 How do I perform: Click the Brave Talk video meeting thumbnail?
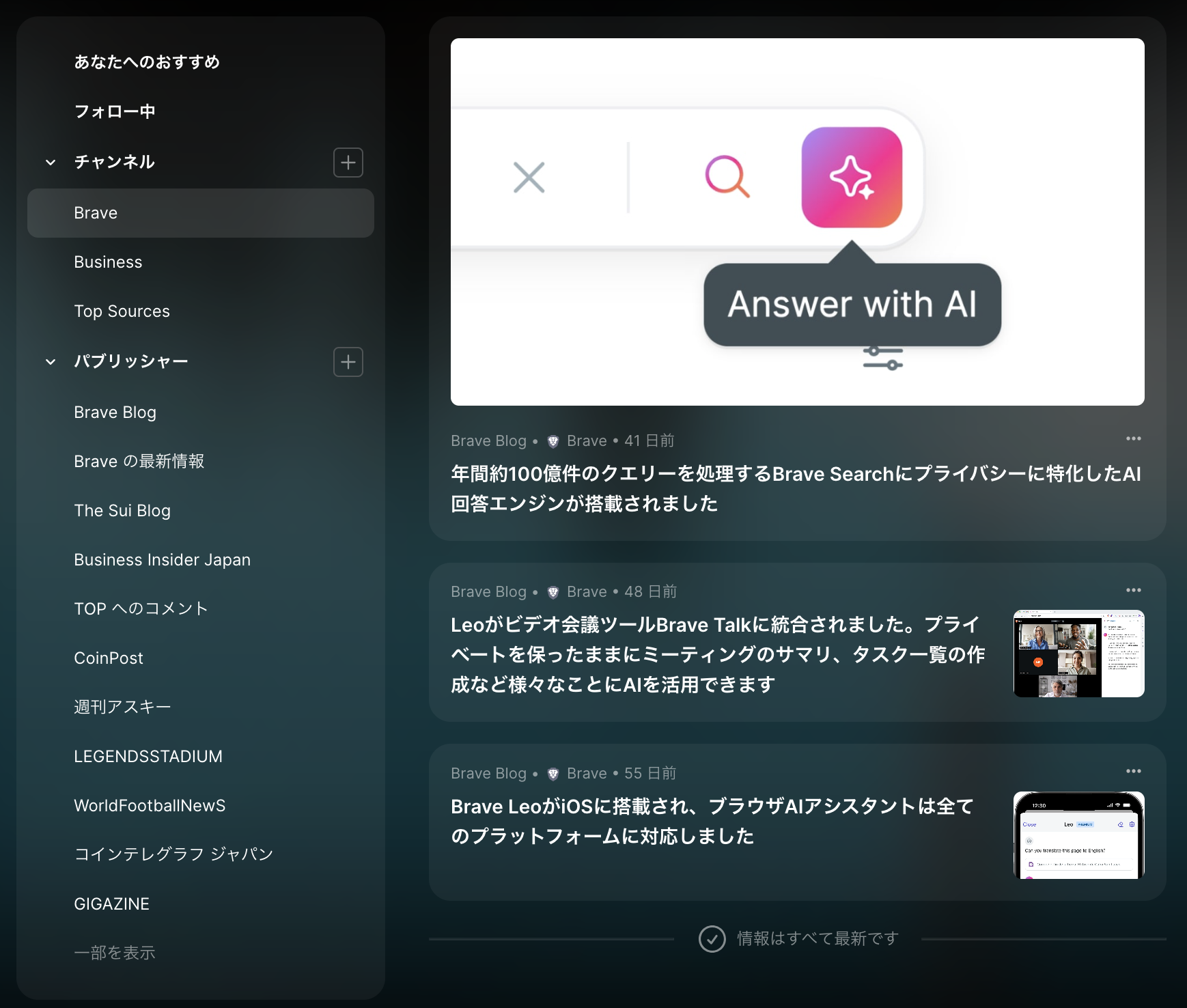click(x=1079, y=654)
